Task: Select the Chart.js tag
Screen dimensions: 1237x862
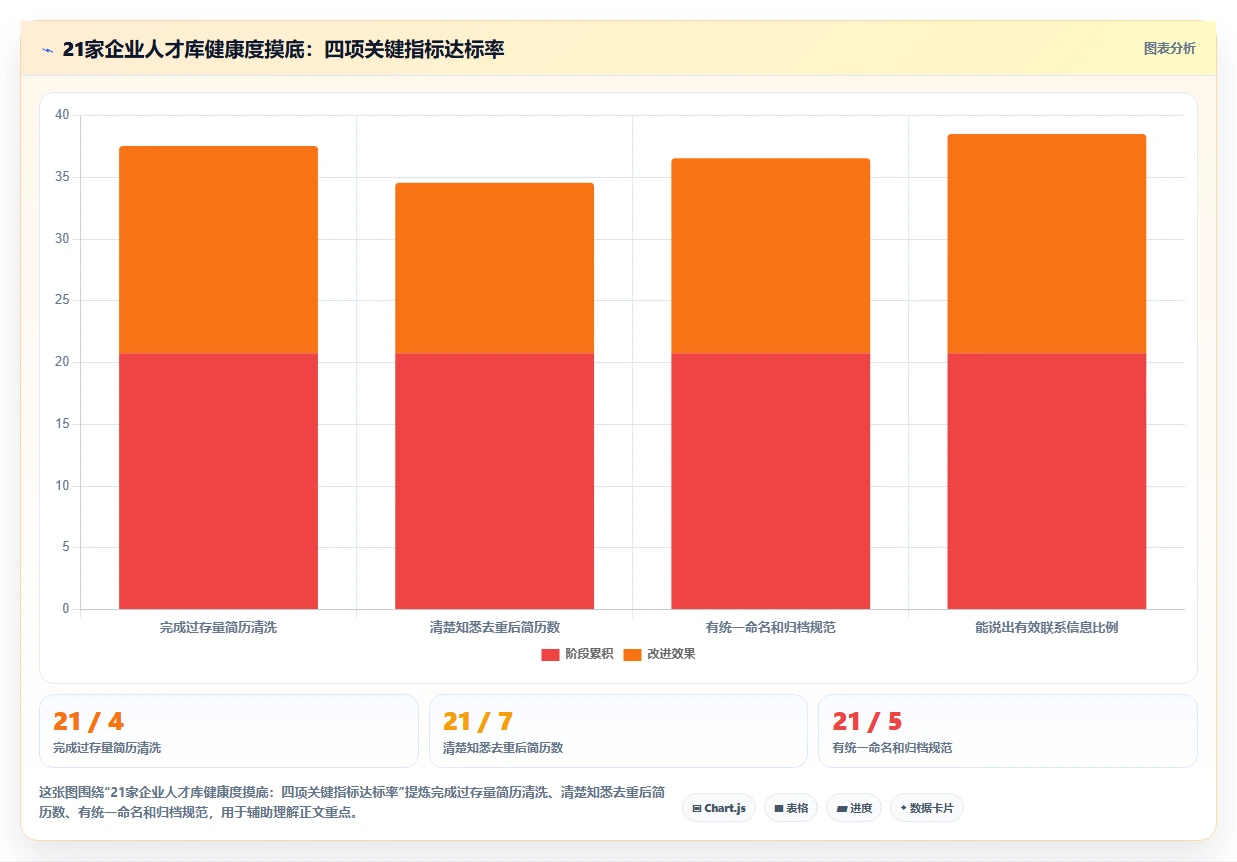Action: pos(718,808)
